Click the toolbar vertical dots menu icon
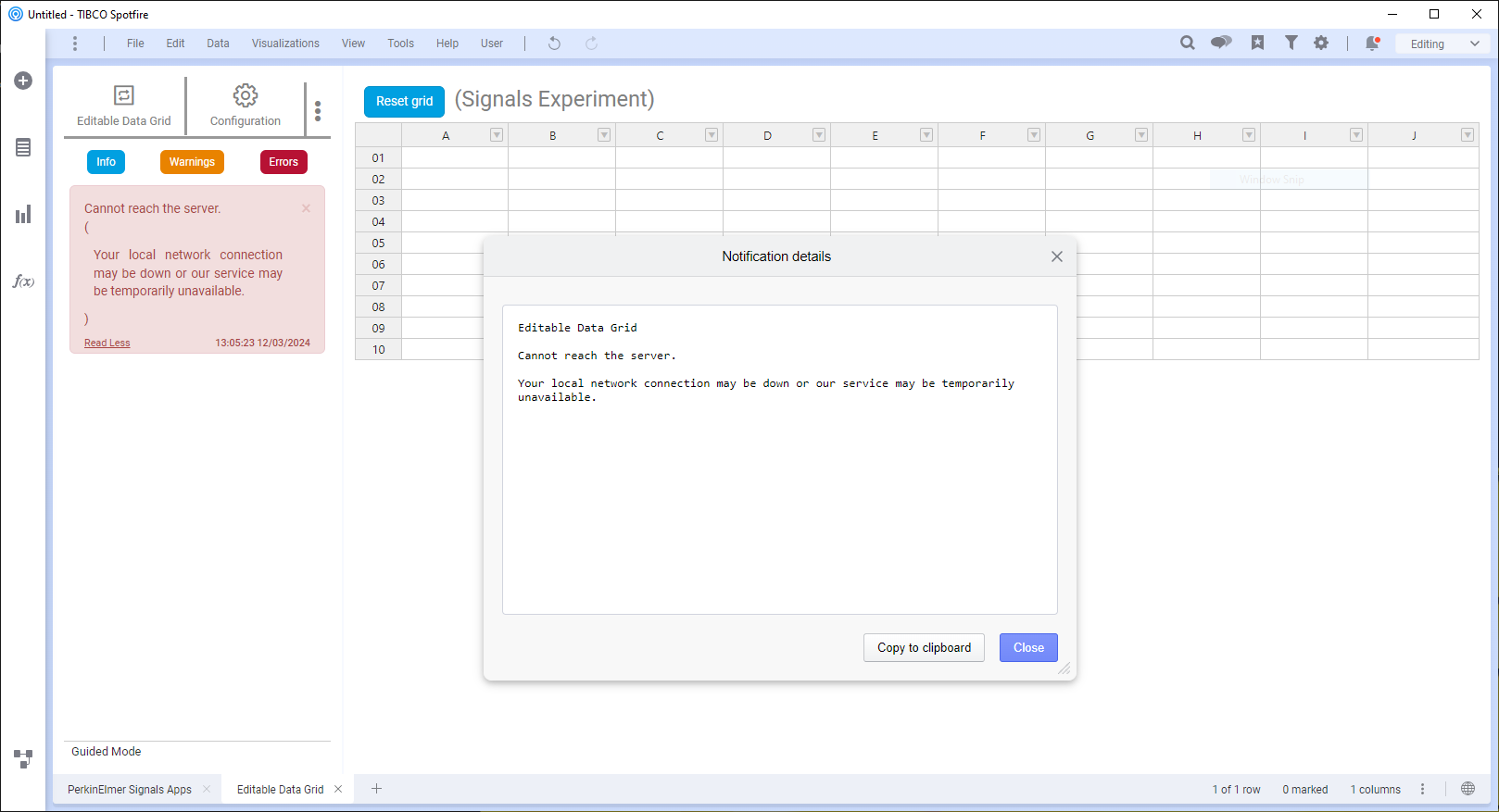Viewport: 1499px width, 812px height. (x=75, y=44)
